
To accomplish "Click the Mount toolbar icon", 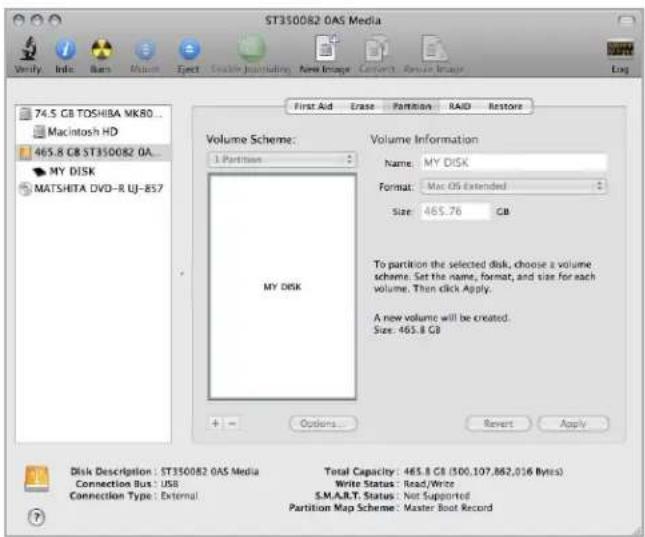I will tap(145, 50).
